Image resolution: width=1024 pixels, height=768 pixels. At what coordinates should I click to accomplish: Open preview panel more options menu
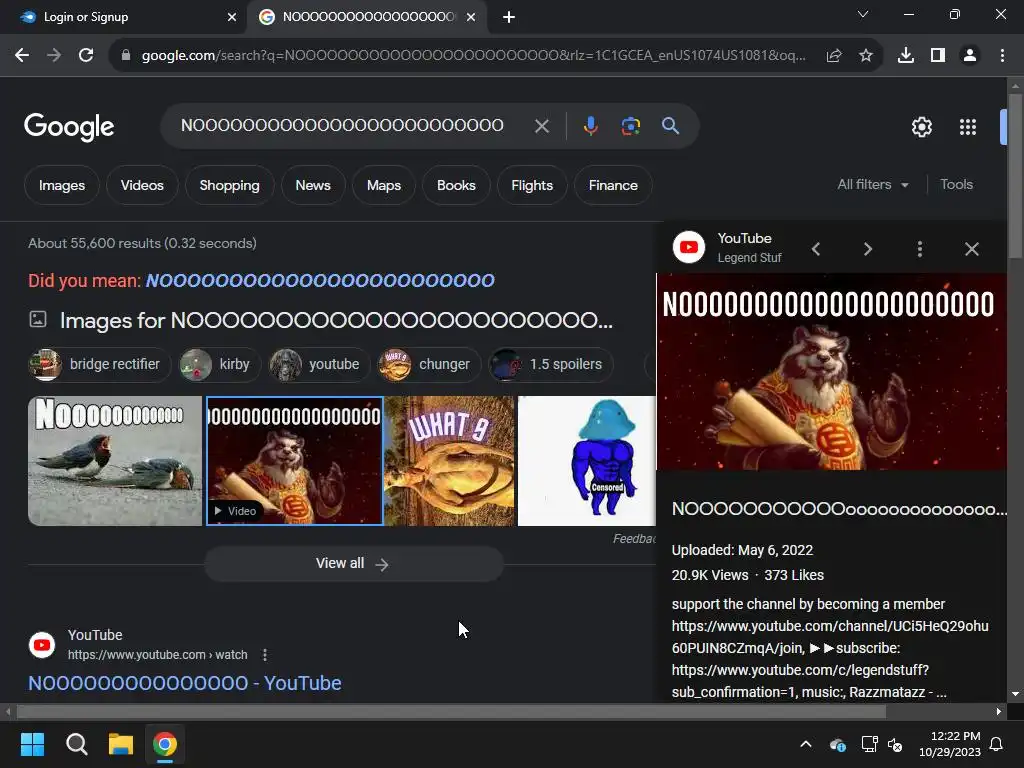click(920, 249)
